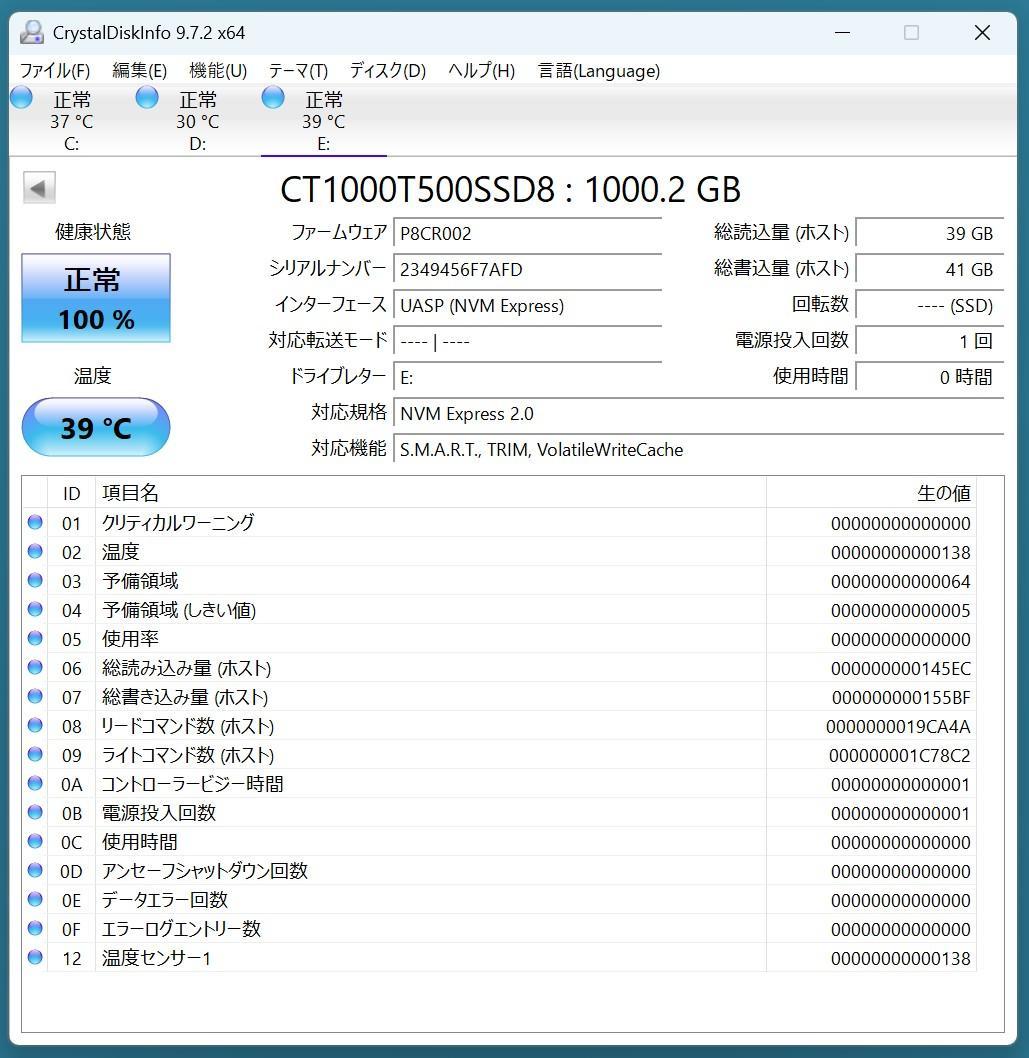The height and width of the screenshot is (1058, 1029).
Task: Click the D: drive health status indicator
Action: coord(146,96)
